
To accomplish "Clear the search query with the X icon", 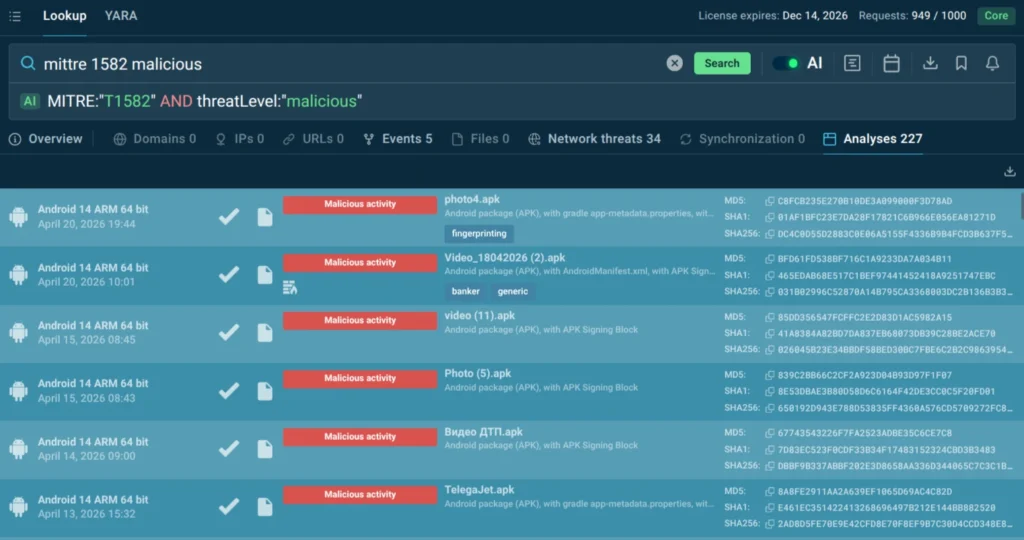I will (x=675, y=63).
